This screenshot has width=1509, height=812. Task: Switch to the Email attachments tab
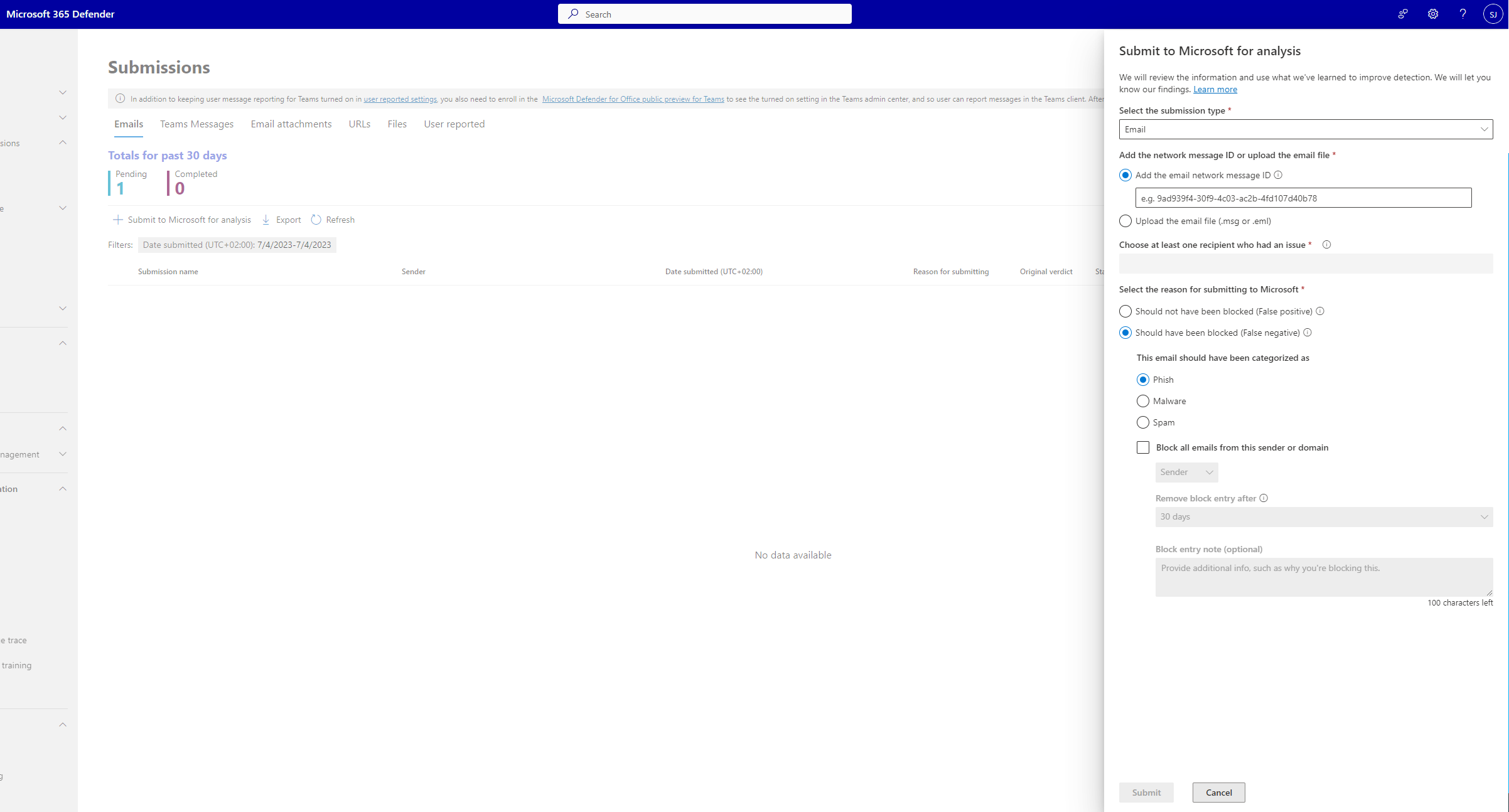(x=291, y=124)
